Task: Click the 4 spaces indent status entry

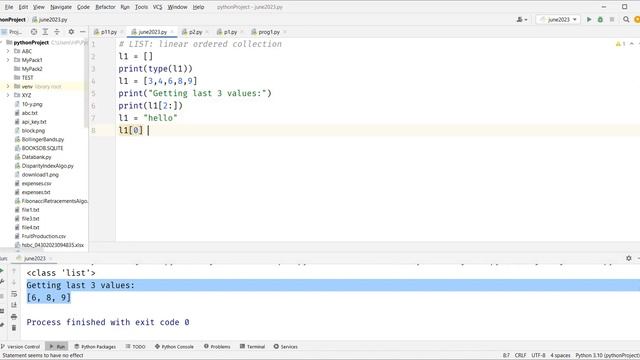Action: pyautogui.click(x=560, y=356)
